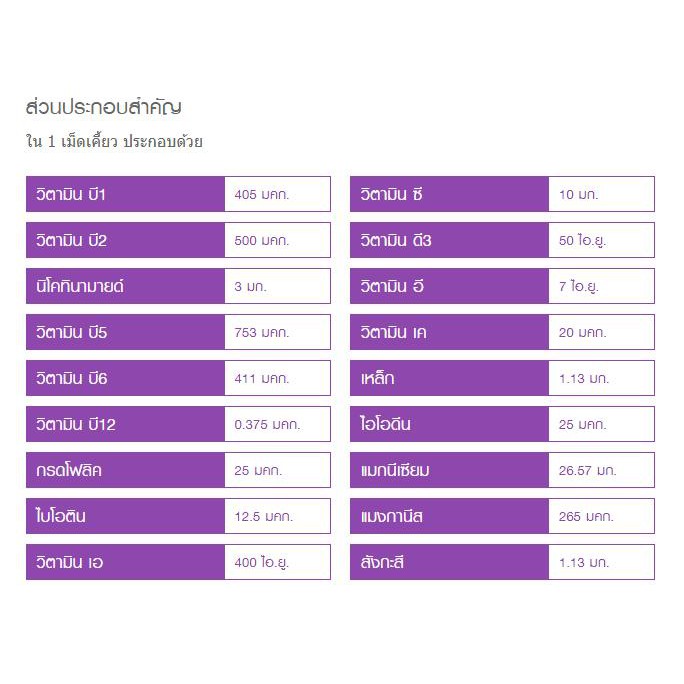The height and width of the screenshot is (684, 684).
Task: Click the 26.57 มก. value for แมกนีเซียม
Action: click(x=601, y=470)
